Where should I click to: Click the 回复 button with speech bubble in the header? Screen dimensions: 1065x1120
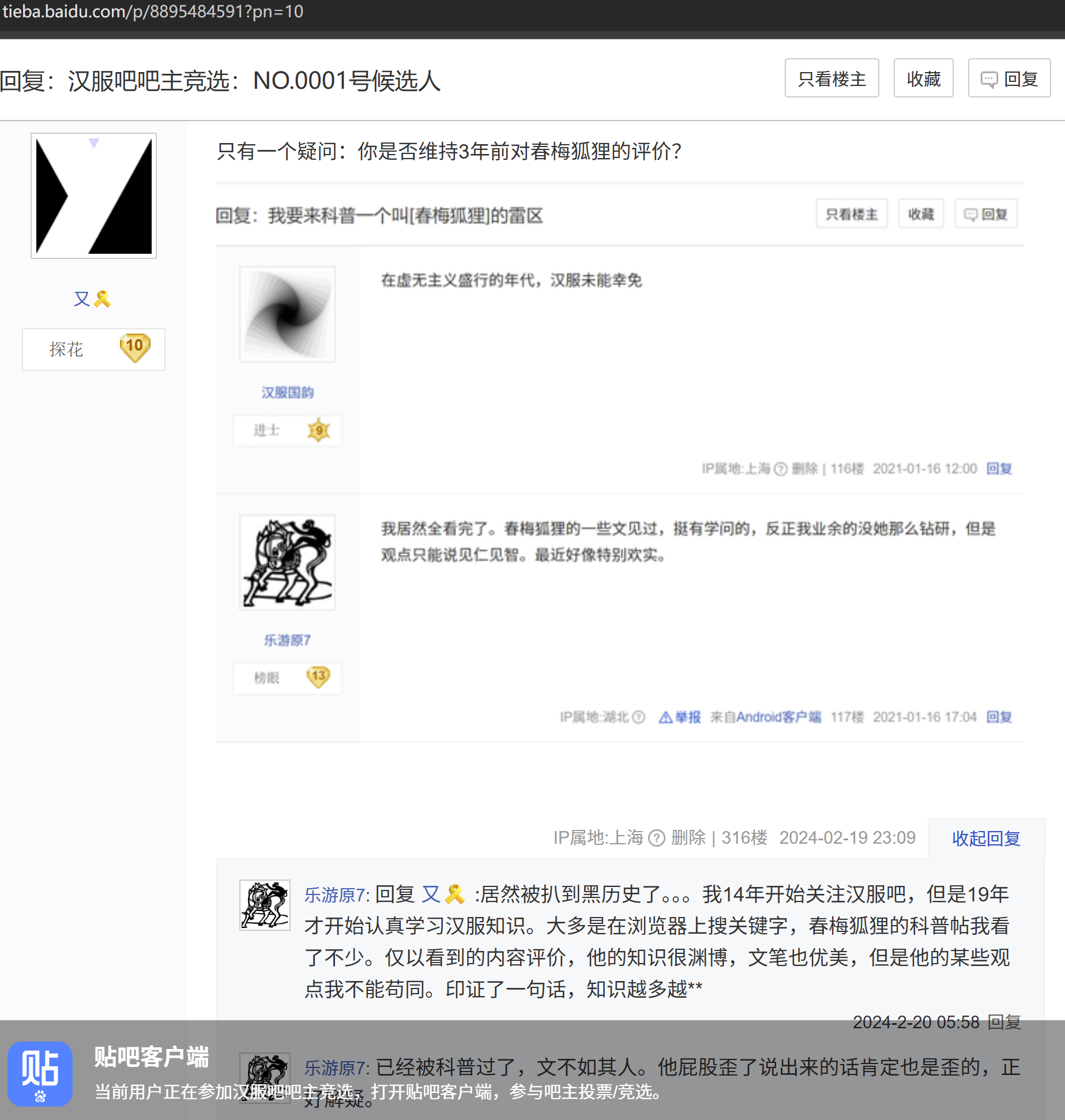coord(1009,78)
